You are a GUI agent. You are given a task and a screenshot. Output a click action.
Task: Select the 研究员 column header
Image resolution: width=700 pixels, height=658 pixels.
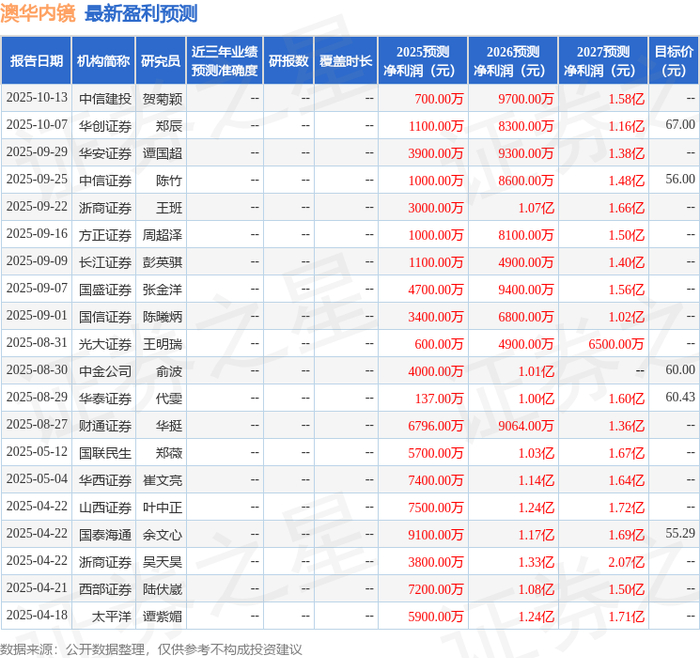pyautogui.click(x=161, y=61)
